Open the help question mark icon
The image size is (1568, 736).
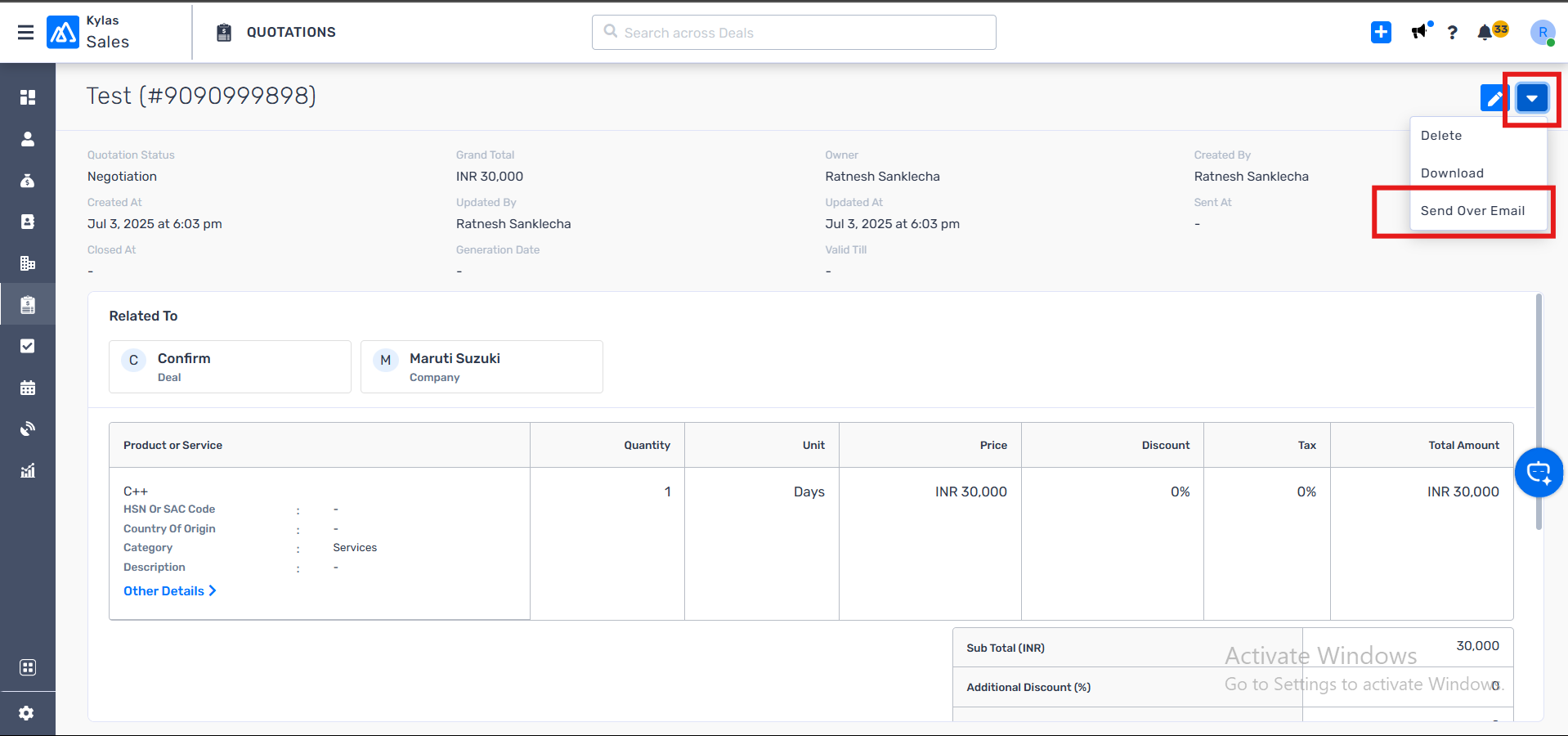coord(1452,33)
